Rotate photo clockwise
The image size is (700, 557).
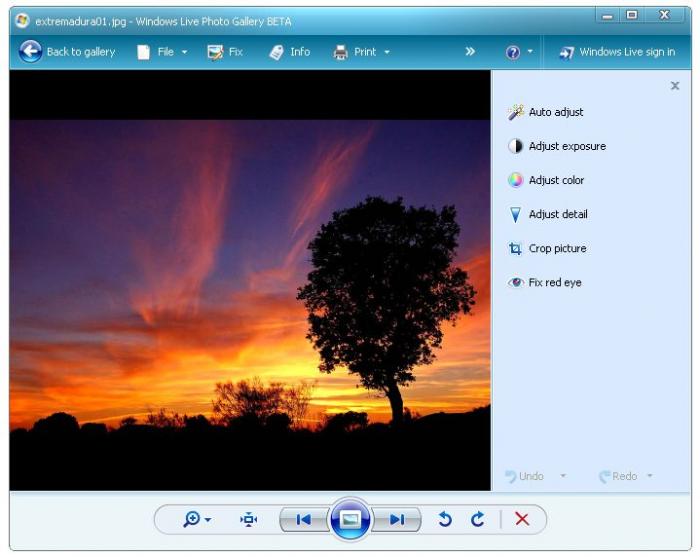(x=478, y=519)
